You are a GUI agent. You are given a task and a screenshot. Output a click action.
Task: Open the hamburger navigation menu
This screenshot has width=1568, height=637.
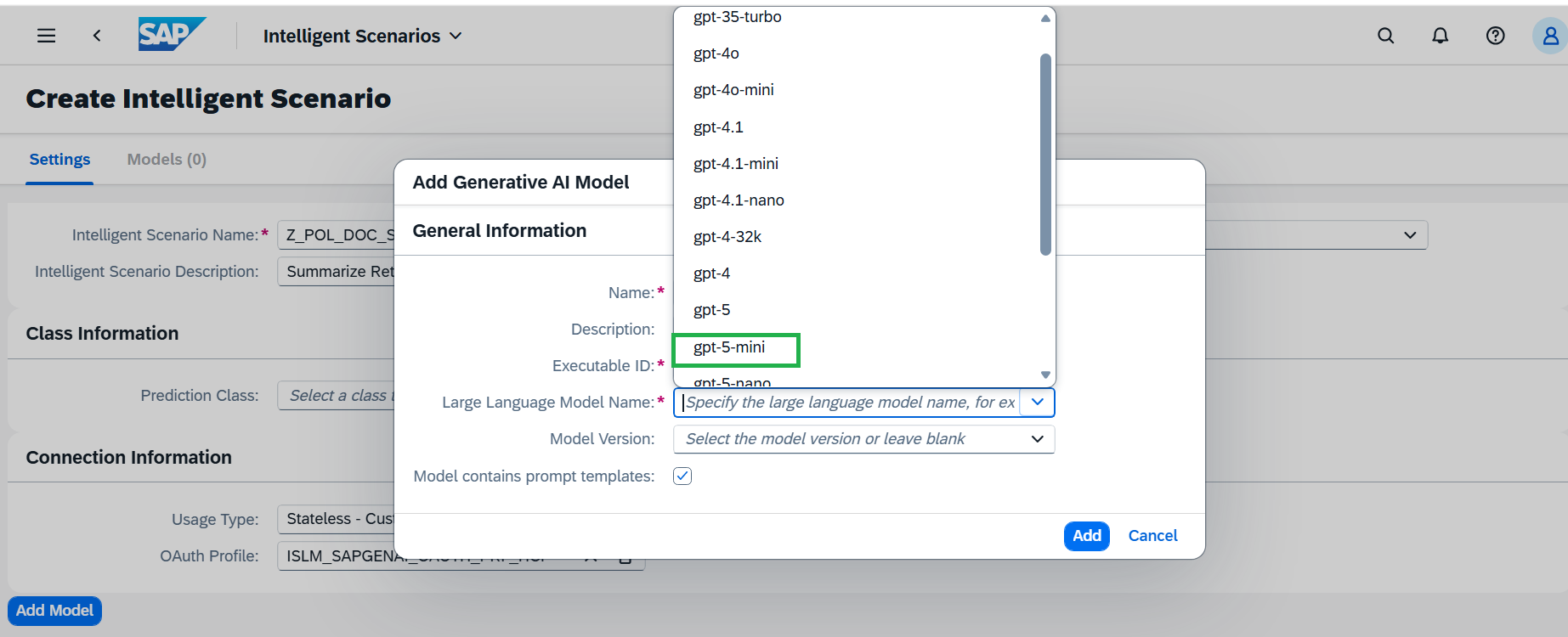tap(47, 36)
